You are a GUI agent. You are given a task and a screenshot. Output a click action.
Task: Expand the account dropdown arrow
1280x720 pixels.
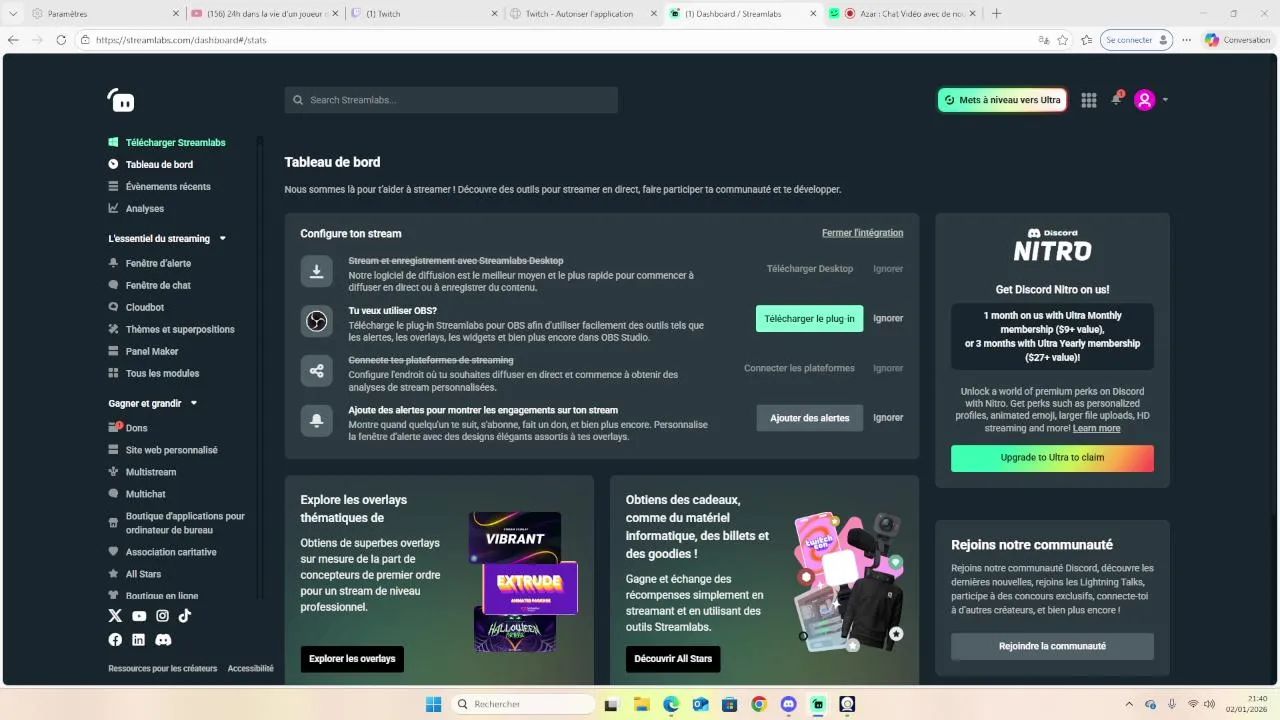tap(1165, 100)
